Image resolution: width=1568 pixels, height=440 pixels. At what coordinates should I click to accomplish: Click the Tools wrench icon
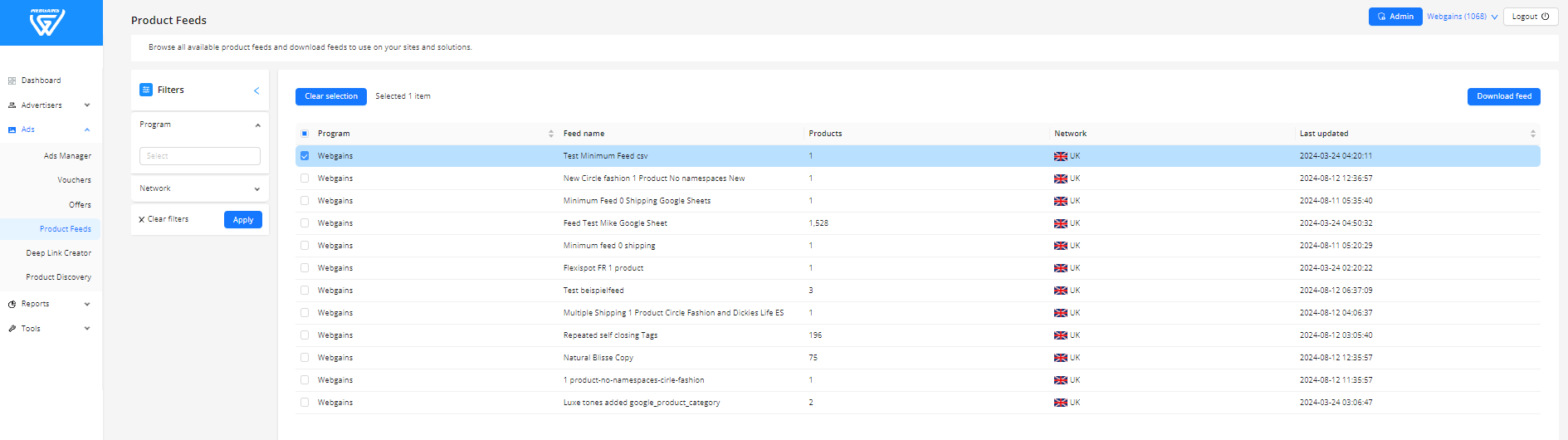click(x=12, y=329)
